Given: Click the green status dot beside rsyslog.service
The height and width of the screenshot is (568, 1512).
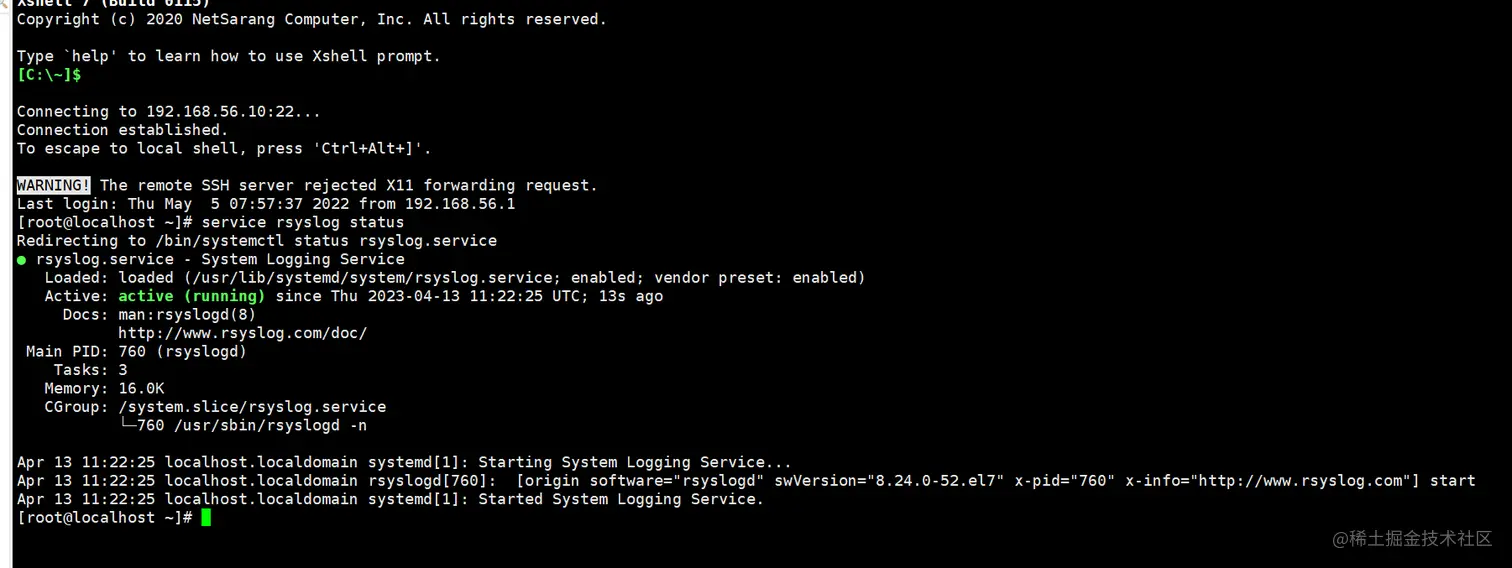Looking at the screenshot, I should [x=21, y=259].
